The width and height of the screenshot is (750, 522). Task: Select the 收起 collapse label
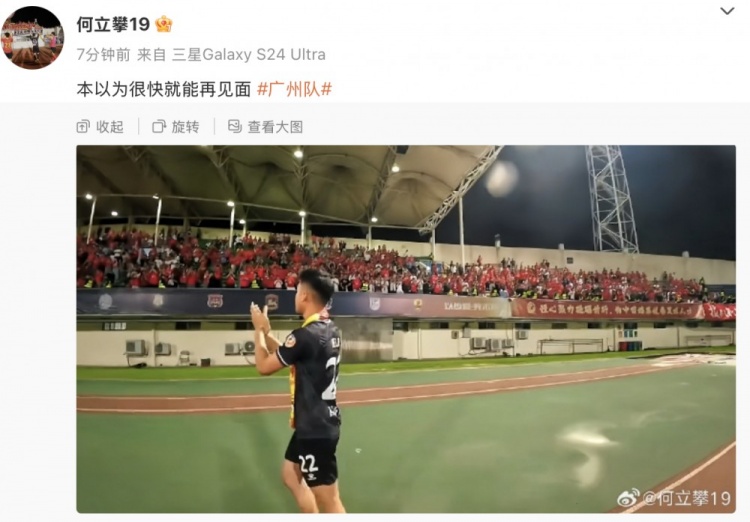point(110,127)
